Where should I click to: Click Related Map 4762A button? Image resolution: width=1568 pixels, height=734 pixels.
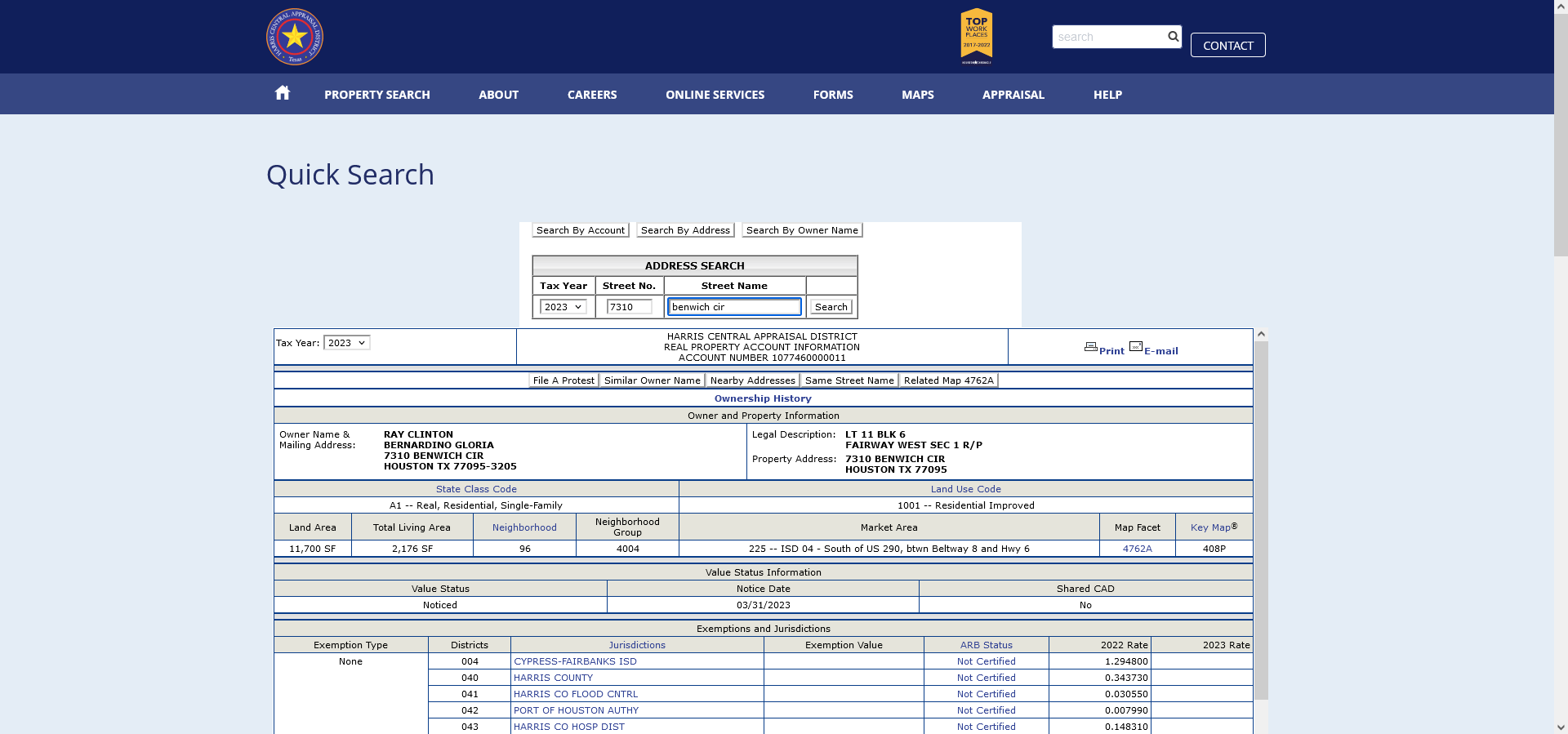(x=949, y=380)
